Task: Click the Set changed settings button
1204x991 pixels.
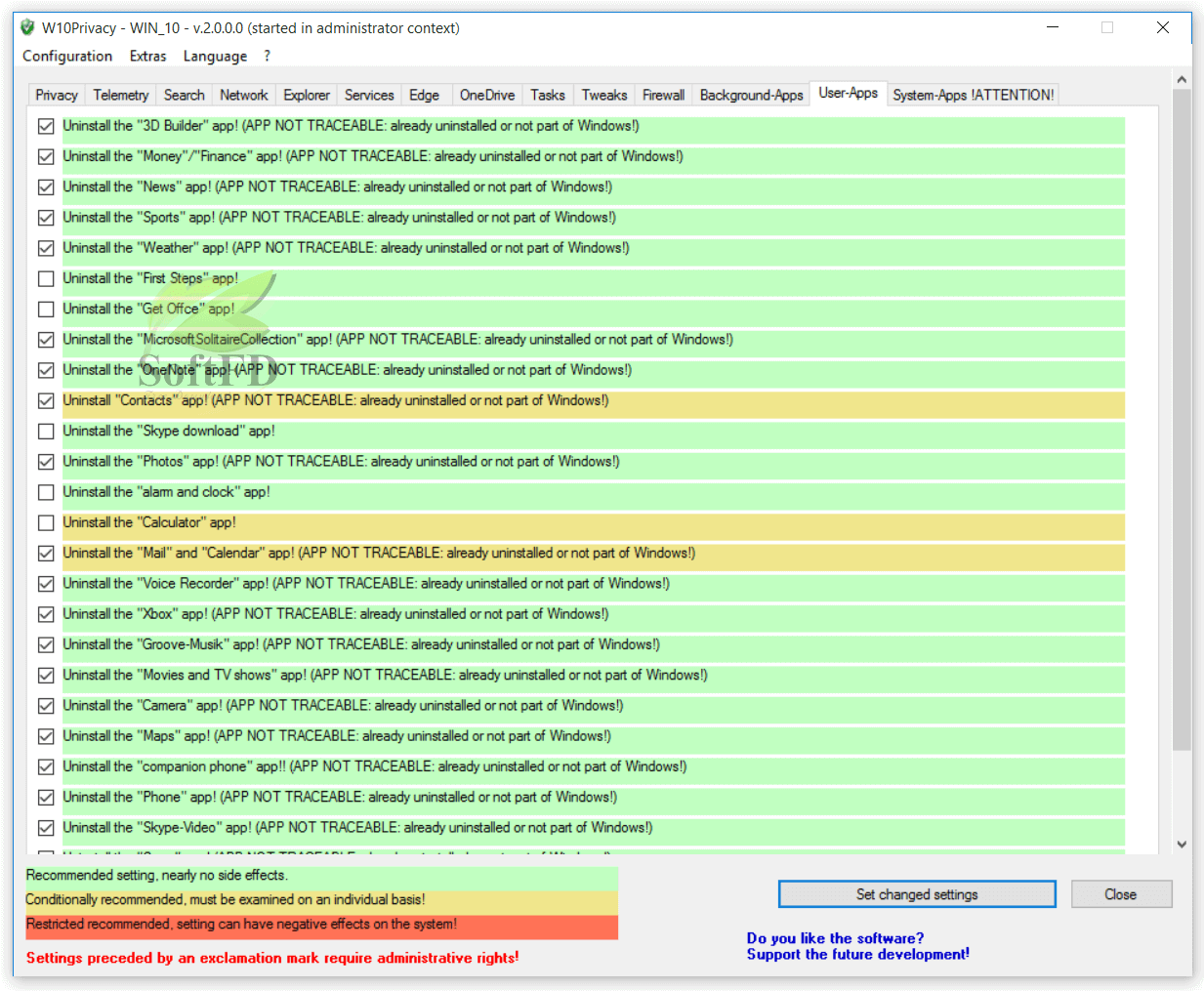Action: click(x=917, y=894)
